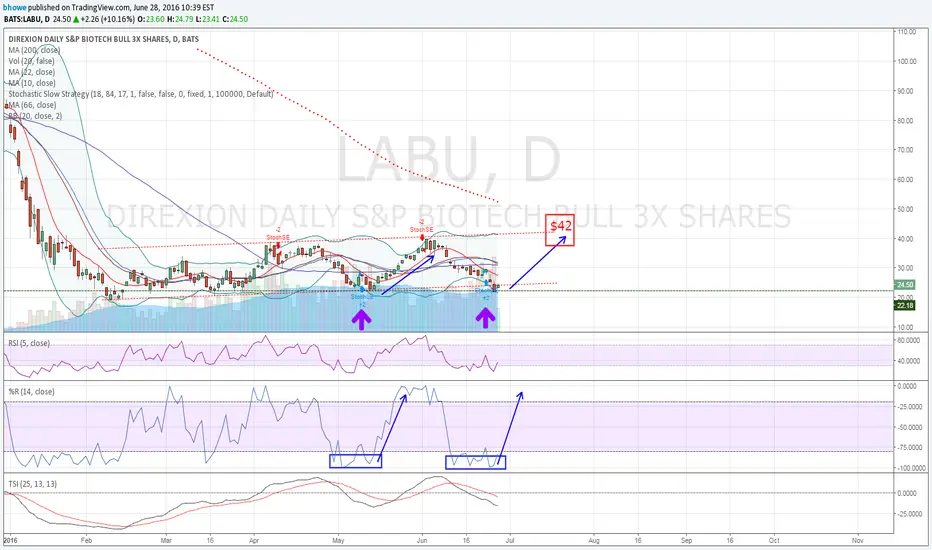This screenshot has height=550, width=932.
Task: Click the 40.00 price axis label
Action: 906,239
